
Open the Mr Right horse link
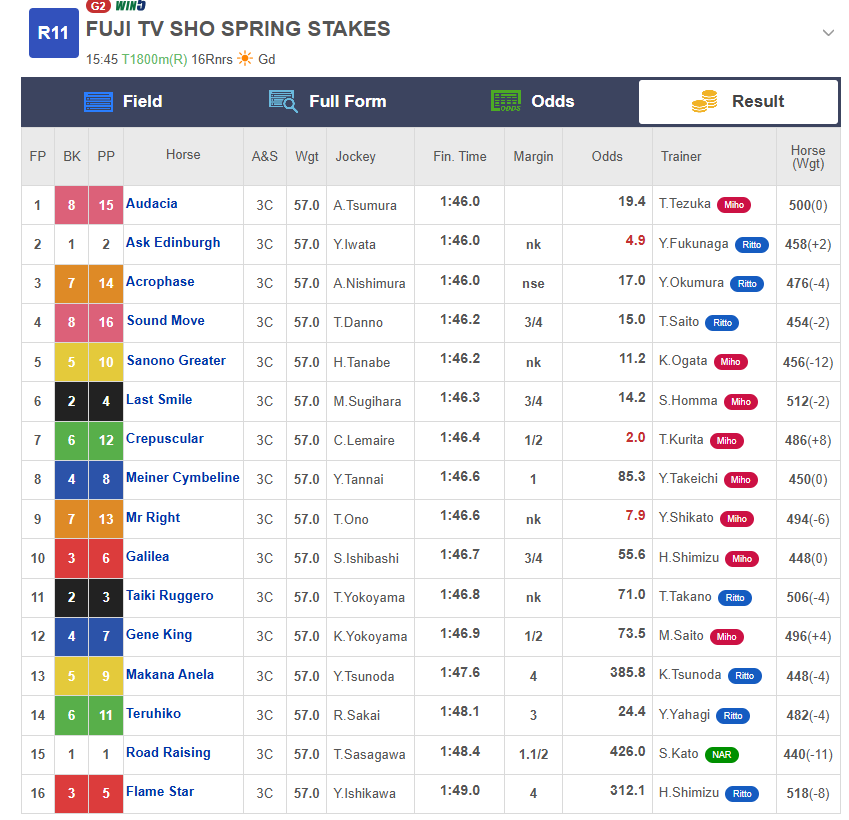point(153,518)
